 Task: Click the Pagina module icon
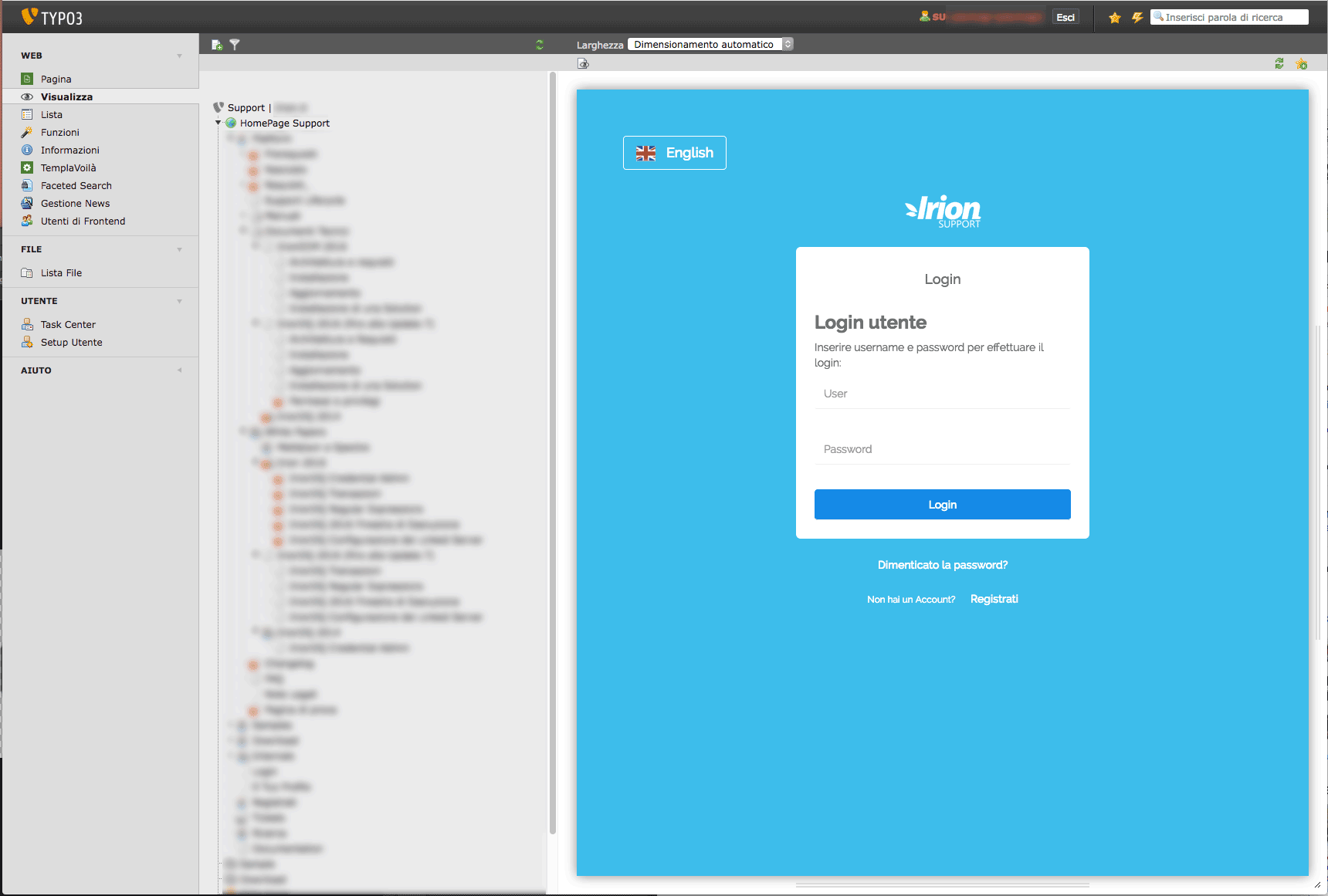27,79
